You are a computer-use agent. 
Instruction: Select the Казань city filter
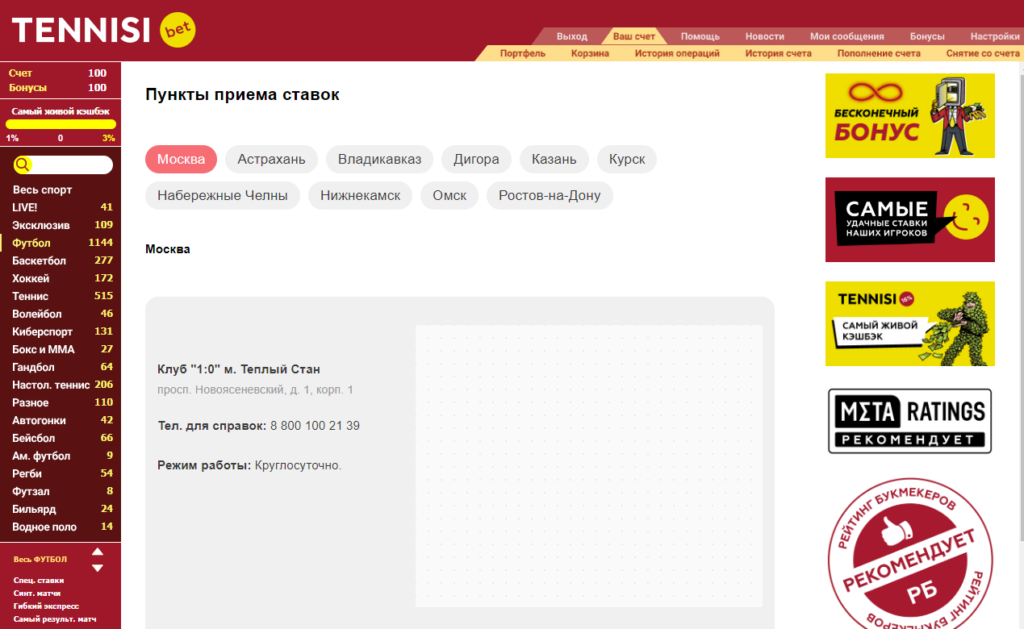pos(554,159)
